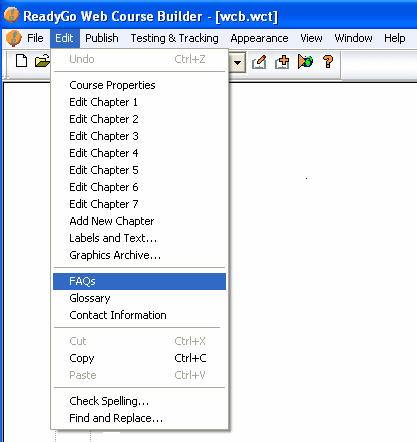The height and width of the screenshot is (442, 417).
Task: Click the Open folder toolbar icon
Action: 42,61
